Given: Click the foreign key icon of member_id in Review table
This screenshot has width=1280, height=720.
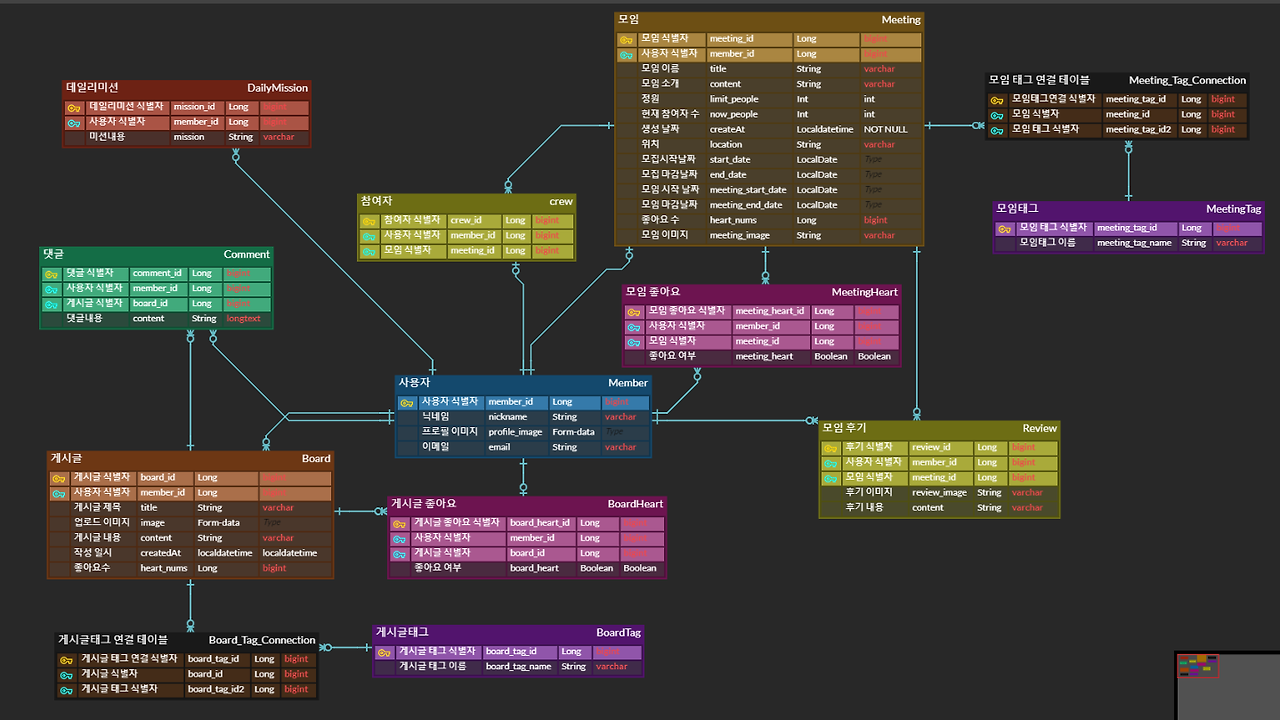Looking at the screenshot, I should click(830, 463).
